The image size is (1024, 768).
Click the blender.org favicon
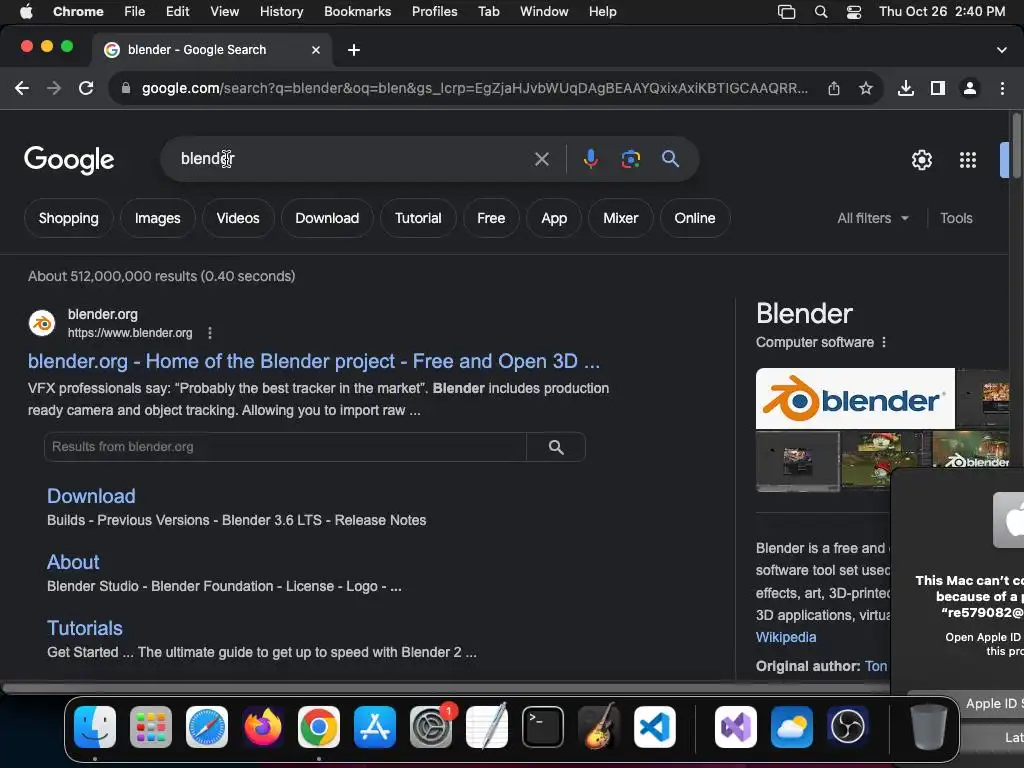point(42,323)
